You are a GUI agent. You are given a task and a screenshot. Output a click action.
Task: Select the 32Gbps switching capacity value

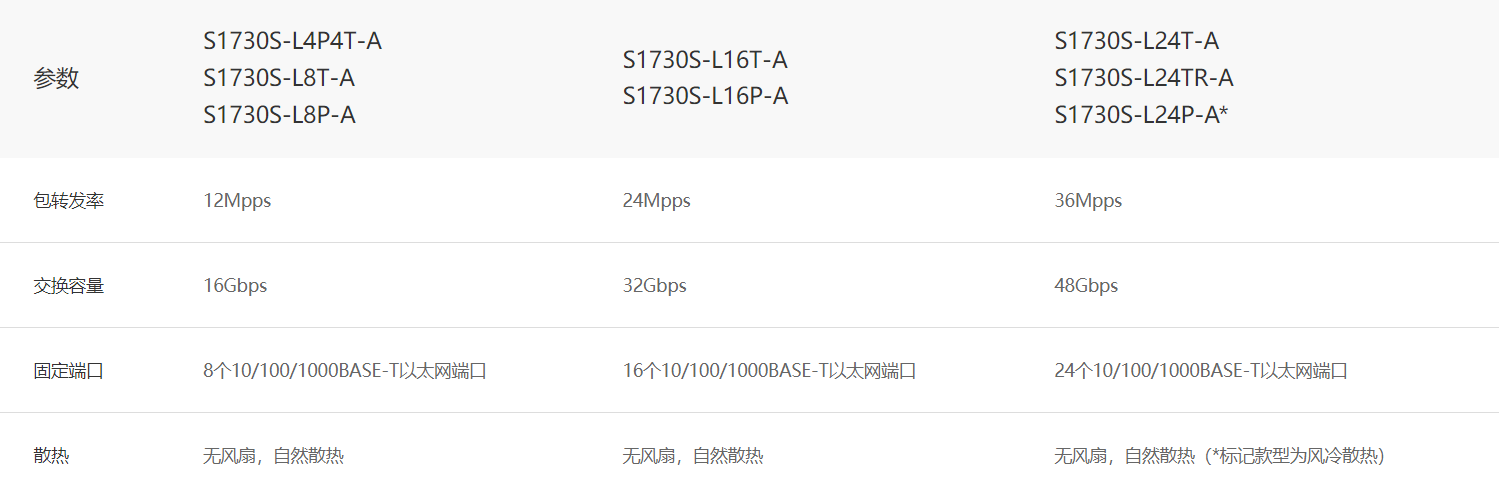(654, 286)
